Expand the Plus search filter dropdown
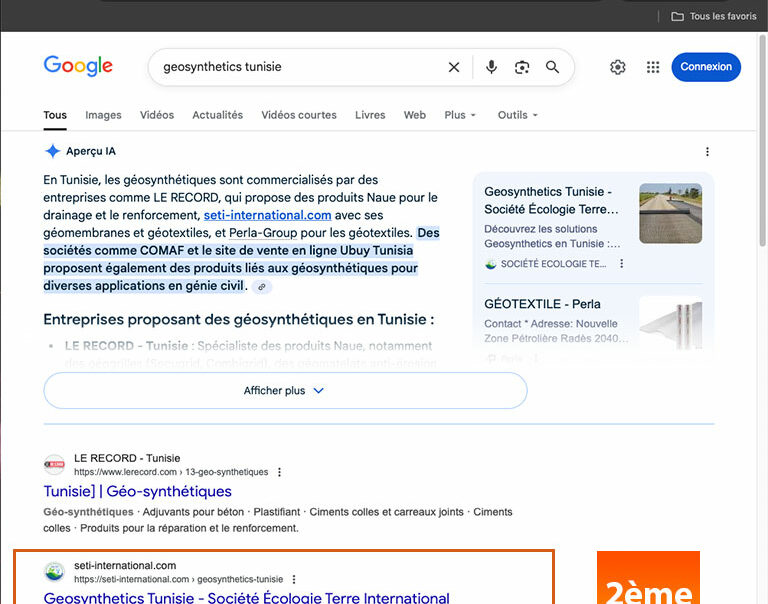 (460, 115)
